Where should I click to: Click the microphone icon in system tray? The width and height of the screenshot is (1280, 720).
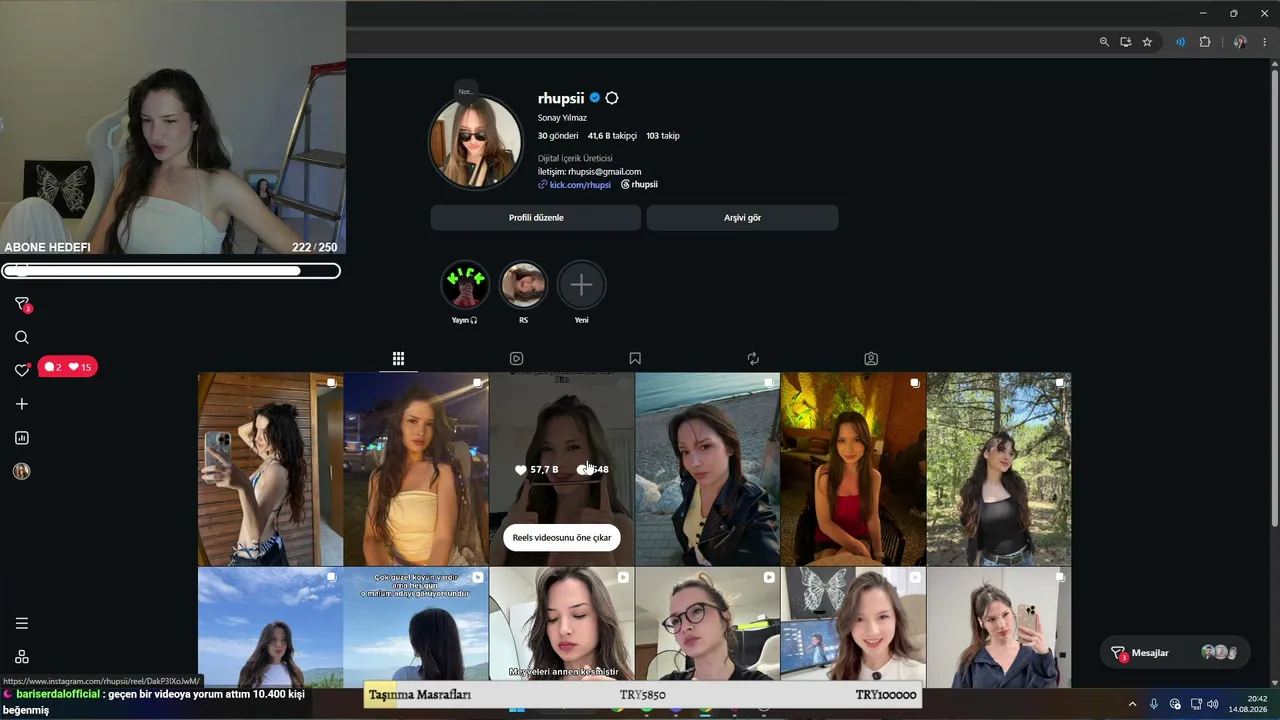click(1154, 704)
